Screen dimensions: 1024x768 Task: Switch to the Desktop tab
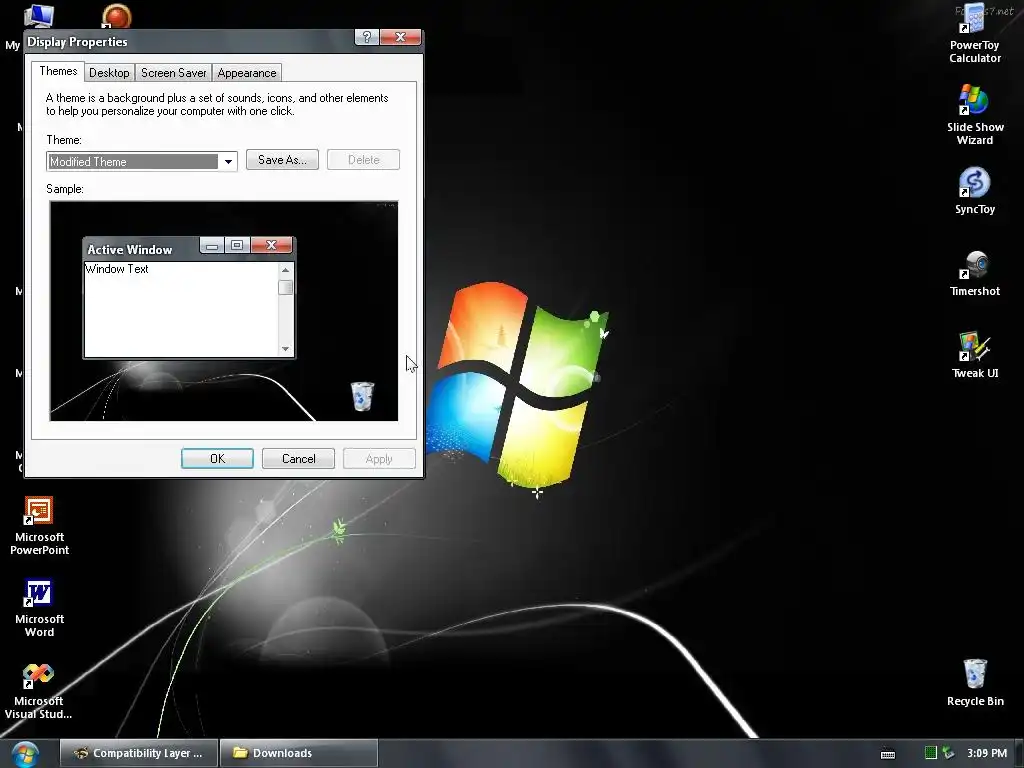tap(109, 72)
